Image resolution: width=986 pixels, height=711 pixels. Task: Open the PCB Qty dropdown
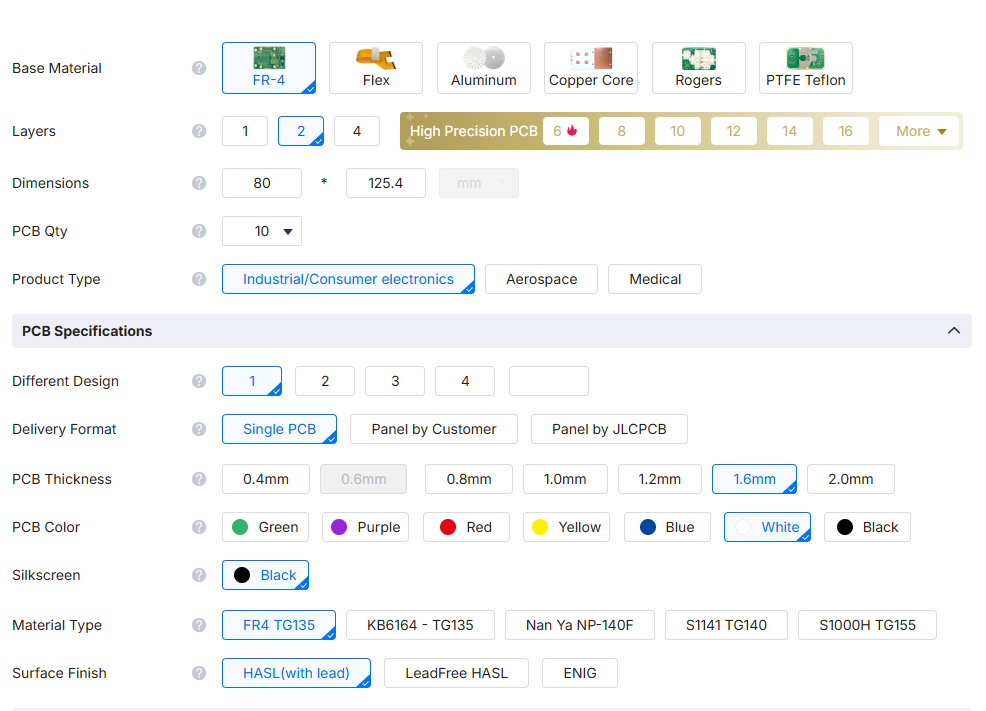[262, 231]
